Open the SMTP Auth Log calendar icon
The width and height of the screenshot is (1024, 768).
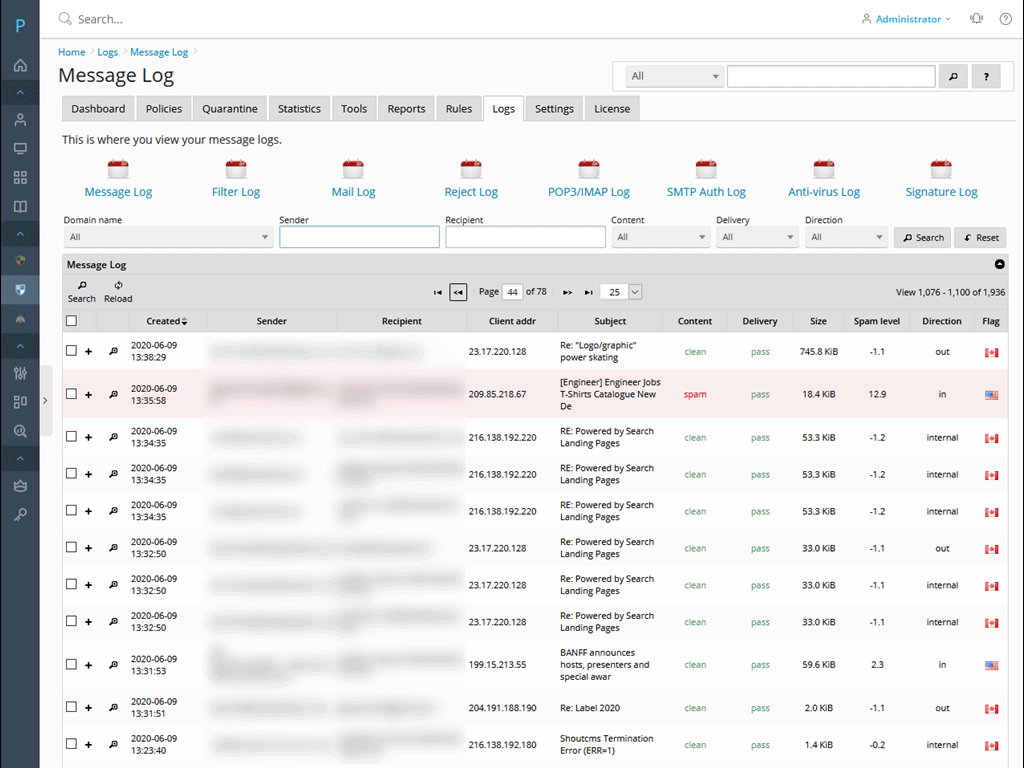(706, 169)
